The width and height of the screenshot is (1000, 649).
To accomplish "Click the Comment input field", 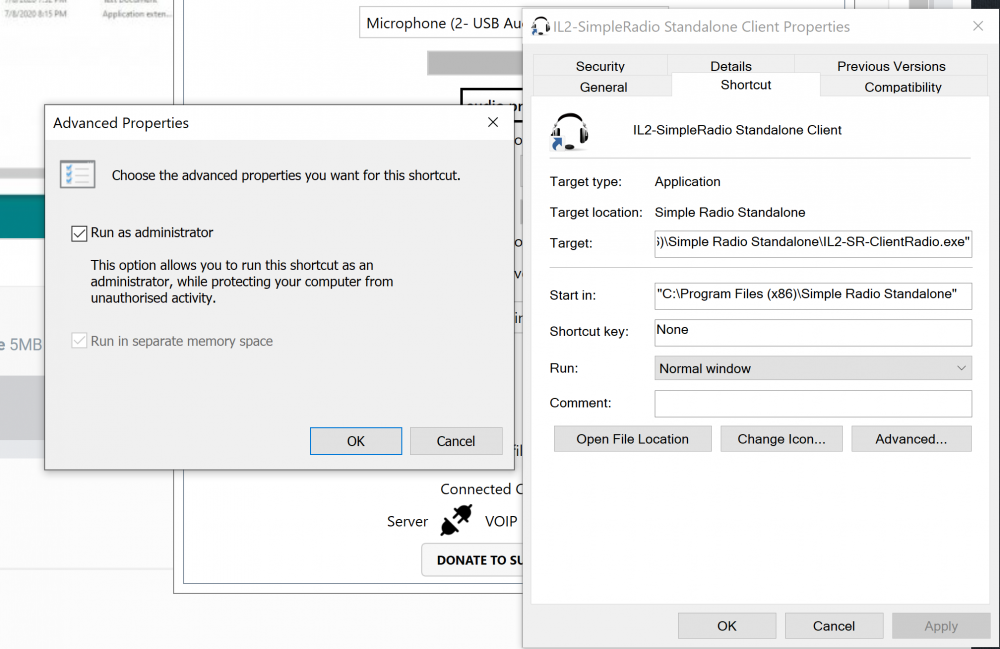I will [813, 404].
